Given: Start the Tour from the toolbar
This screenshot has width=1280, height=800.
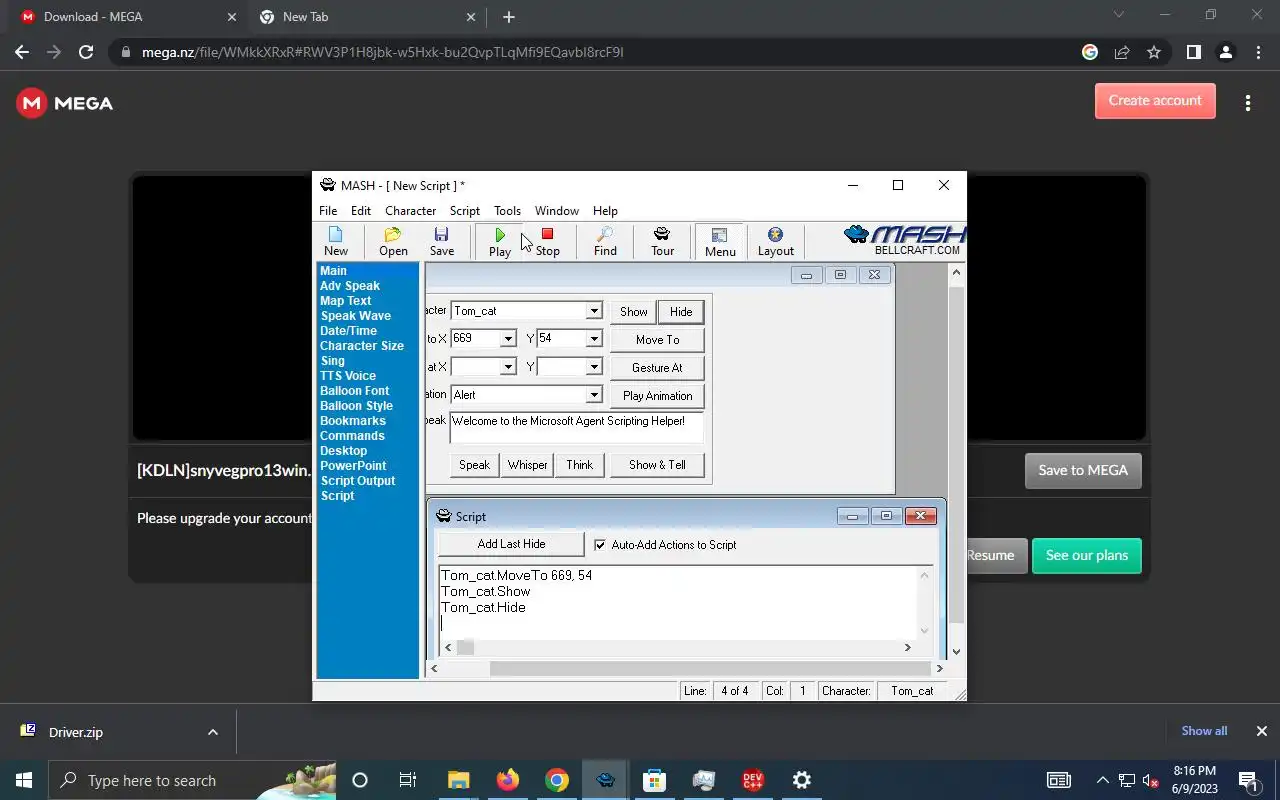Looking at the screenshot, I should [x=662, y=241].
